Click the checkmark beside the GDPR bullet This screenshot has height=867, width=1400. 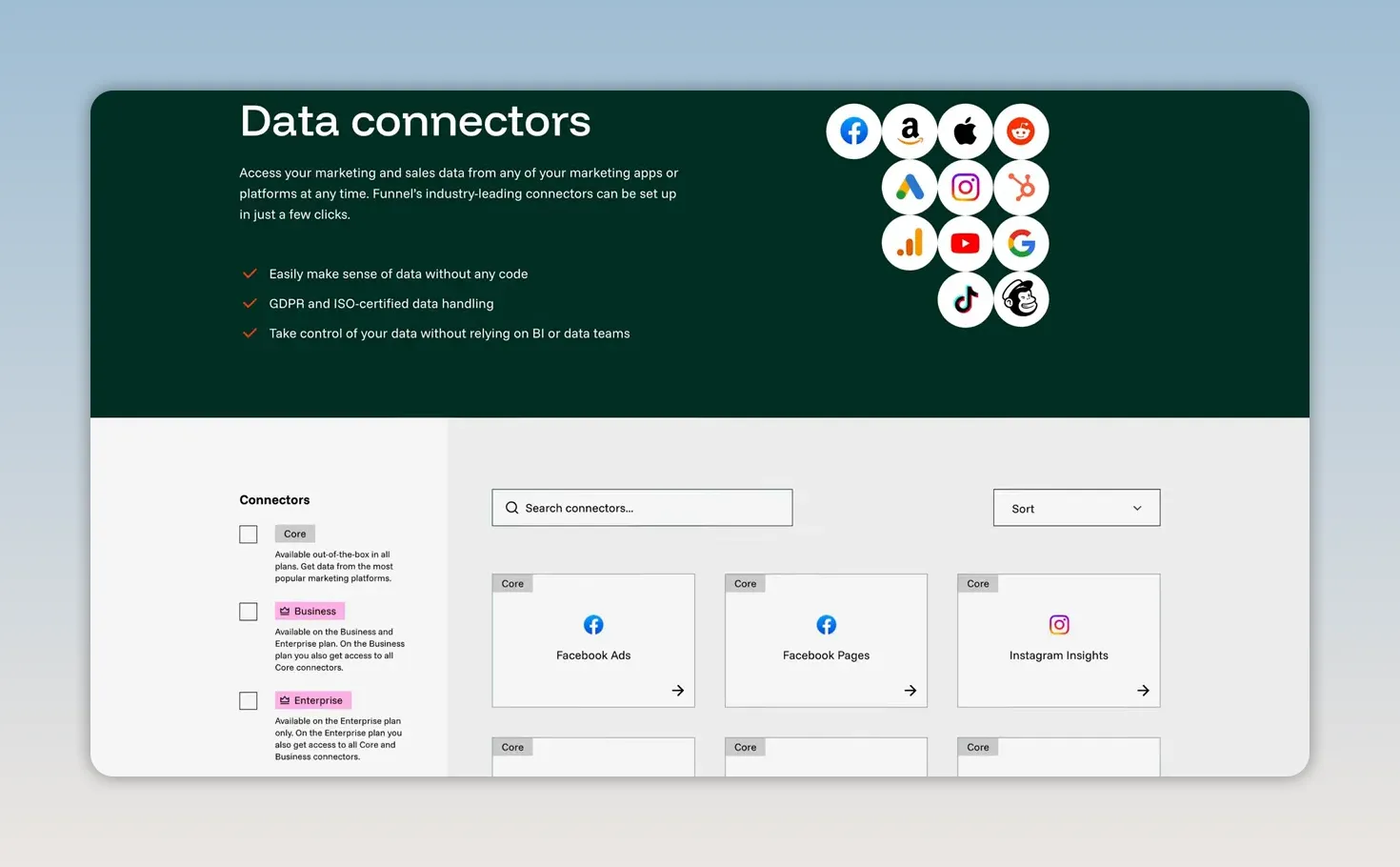pyautogui.click(x=250, y=304)
